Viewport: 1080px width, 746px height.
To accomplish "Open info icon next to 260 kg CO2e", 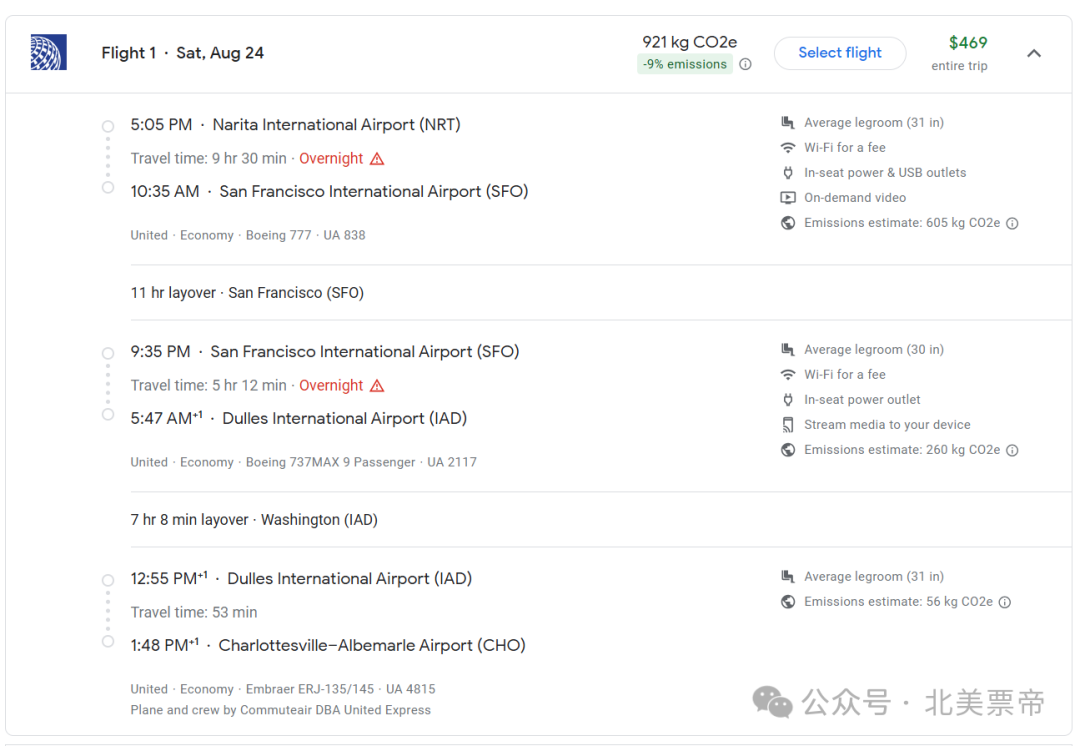I will (1012, 450).
